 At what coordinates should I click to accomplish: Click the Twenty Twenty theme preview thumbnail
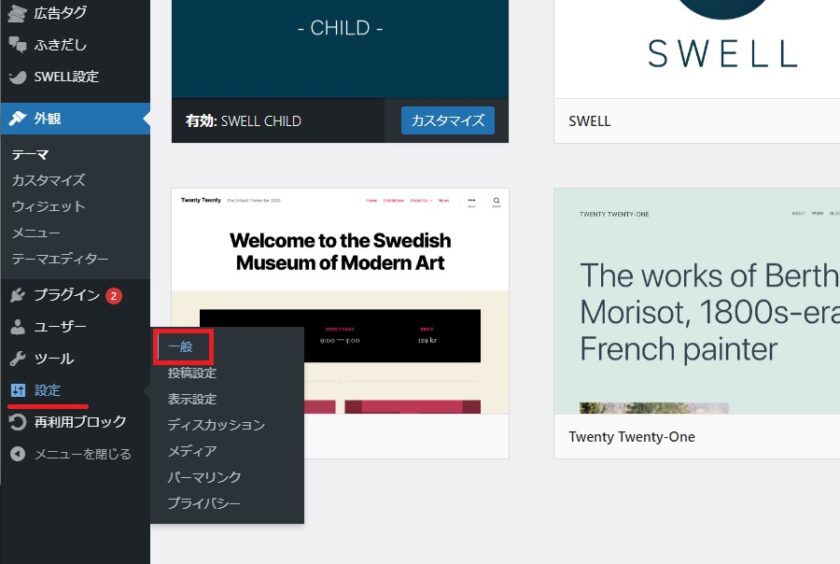point(340,301)
